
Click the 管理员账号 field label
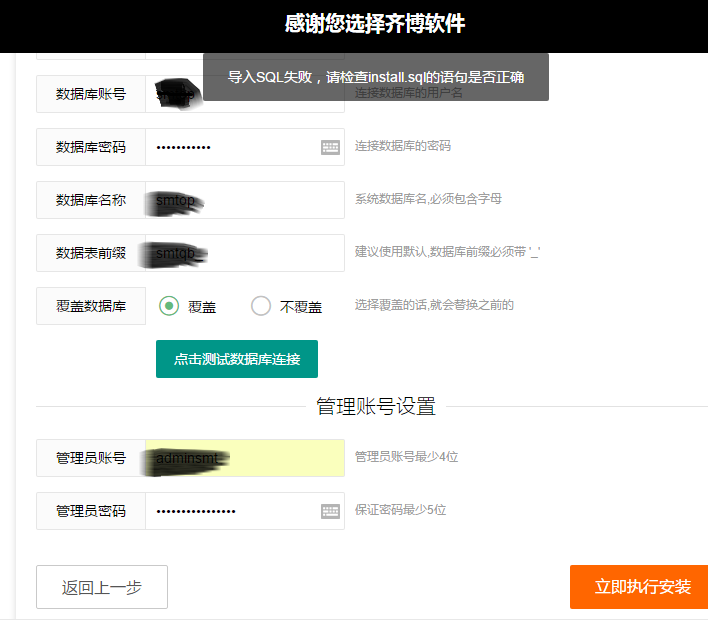91,458
